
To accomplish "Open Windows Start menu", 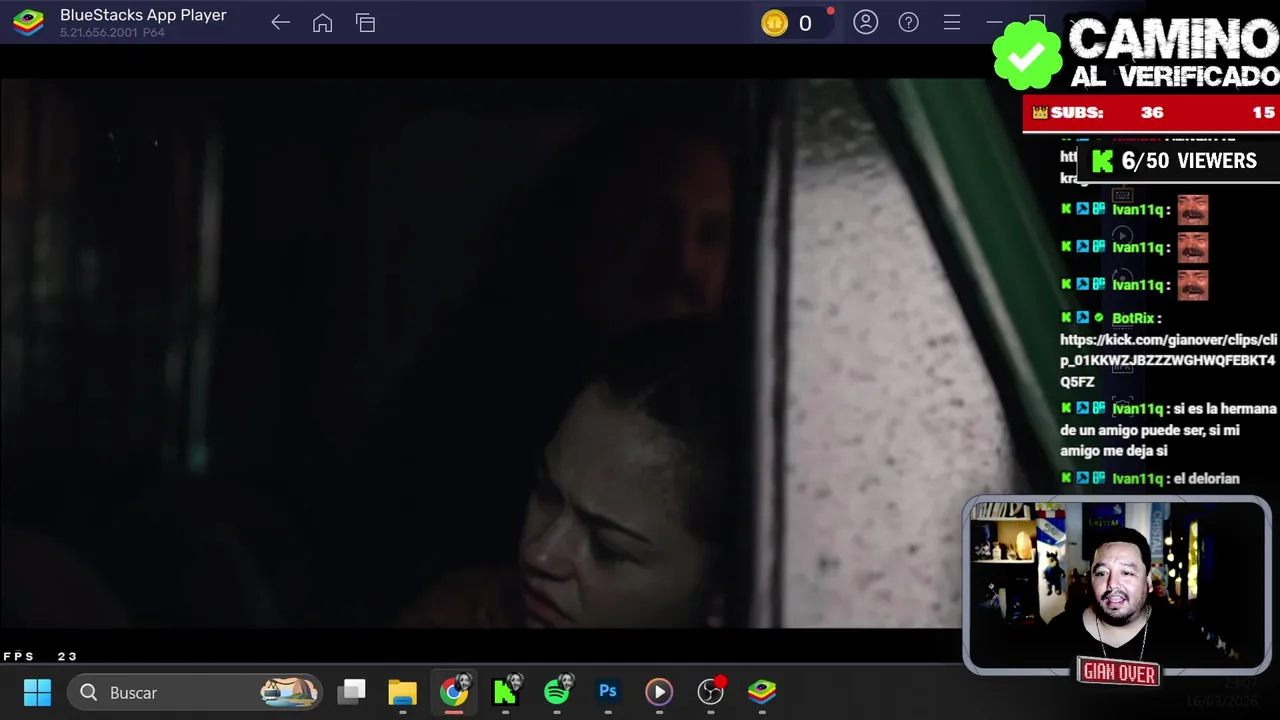I will pos(38,692).
